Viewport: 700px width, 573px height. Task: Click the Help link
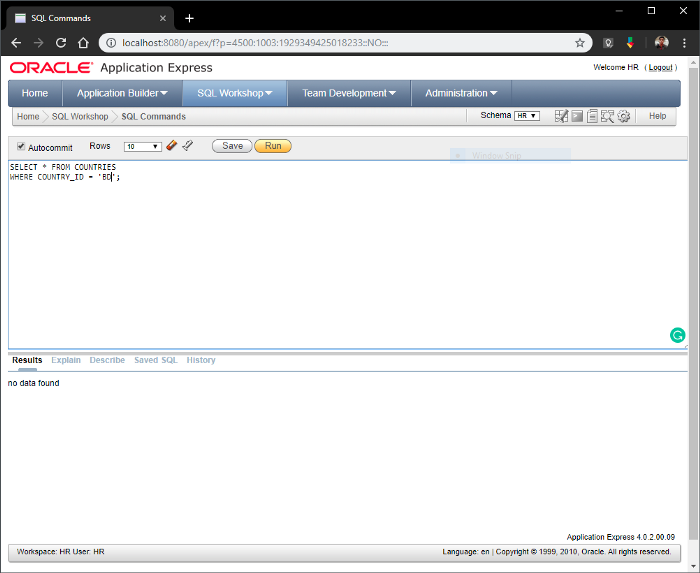pos(657,116)
